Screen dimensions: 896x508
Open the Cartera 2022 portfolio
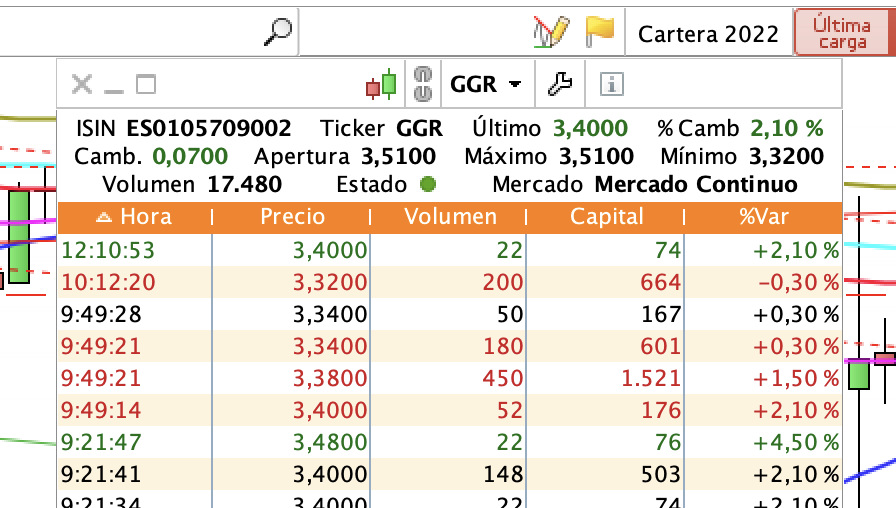pyautogui.click(x=708, y=34)
